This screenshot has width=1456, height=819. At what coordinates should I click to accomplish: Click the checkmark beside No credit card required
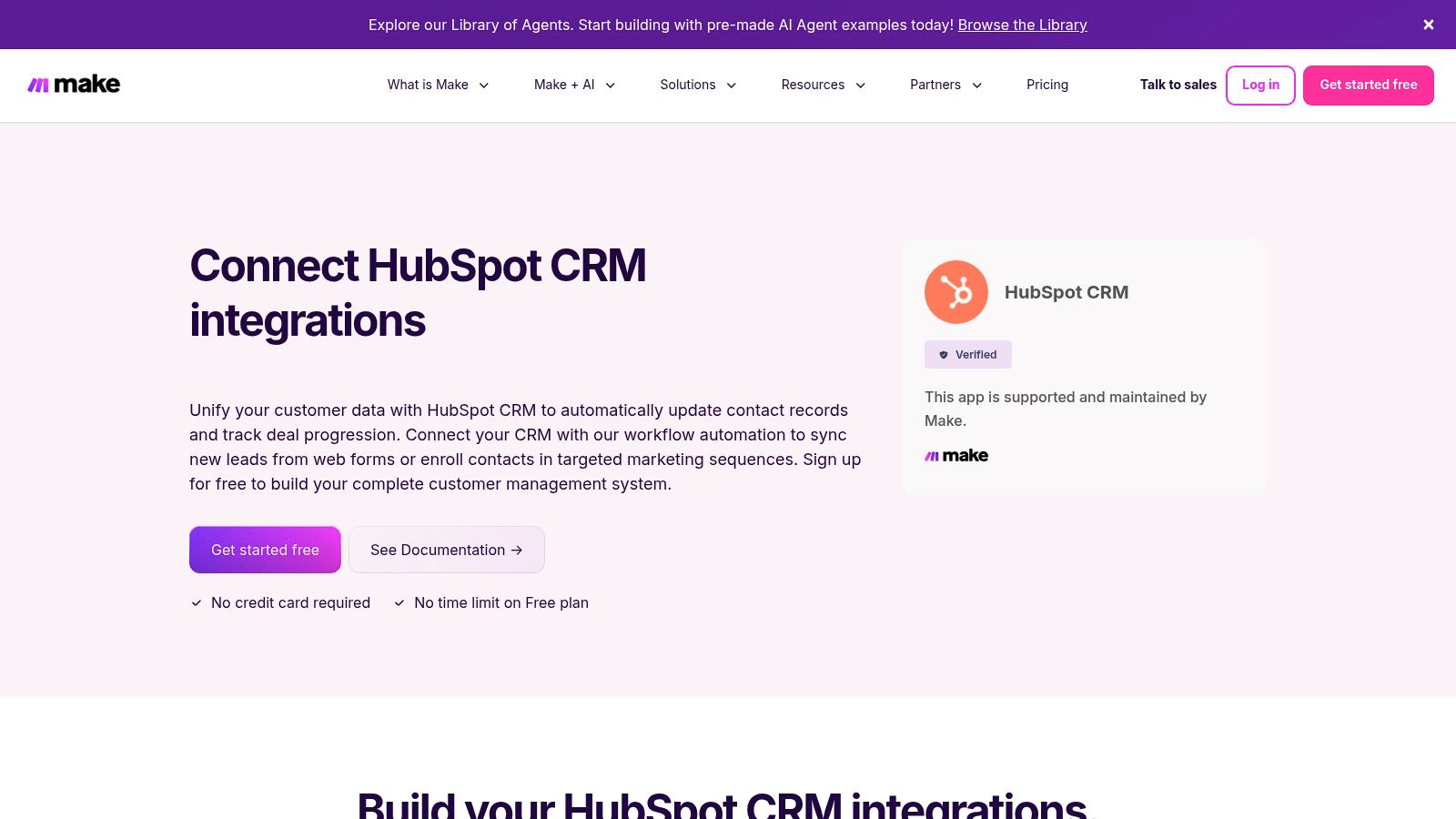tap(195, 602)
